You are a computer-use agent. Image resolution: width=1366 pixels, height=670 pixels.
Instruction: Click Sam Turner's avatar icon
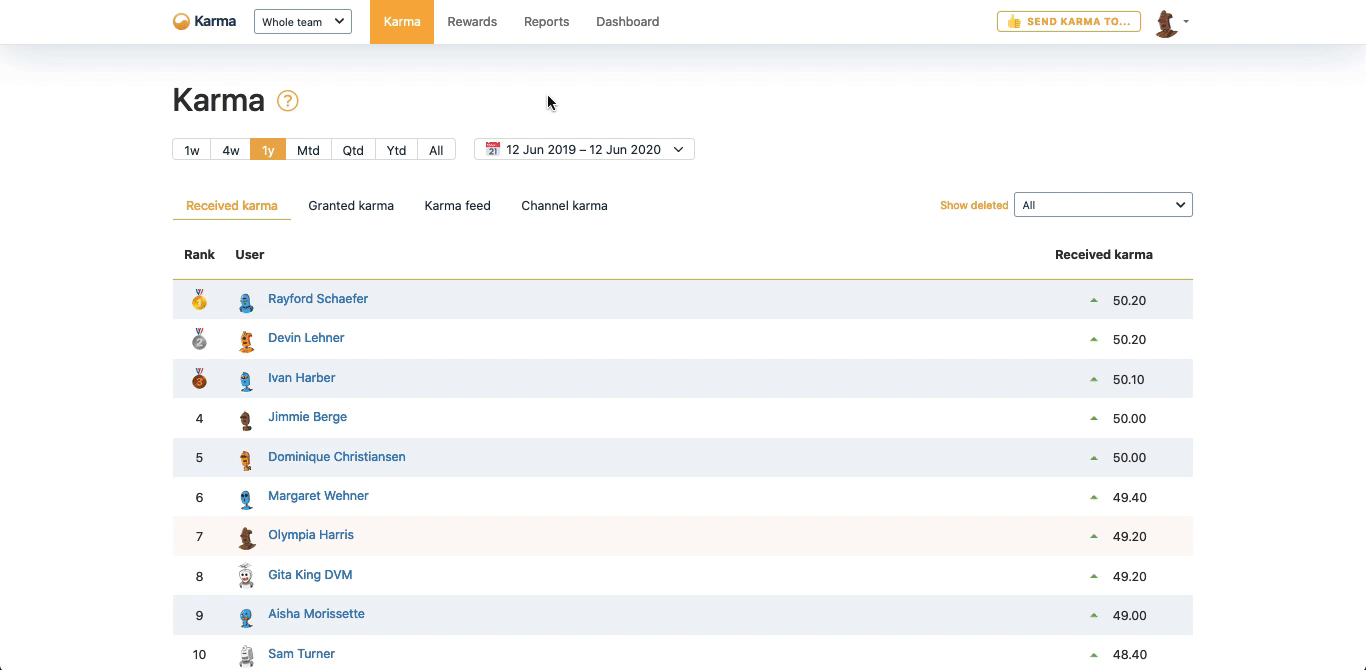click(246, 656)
